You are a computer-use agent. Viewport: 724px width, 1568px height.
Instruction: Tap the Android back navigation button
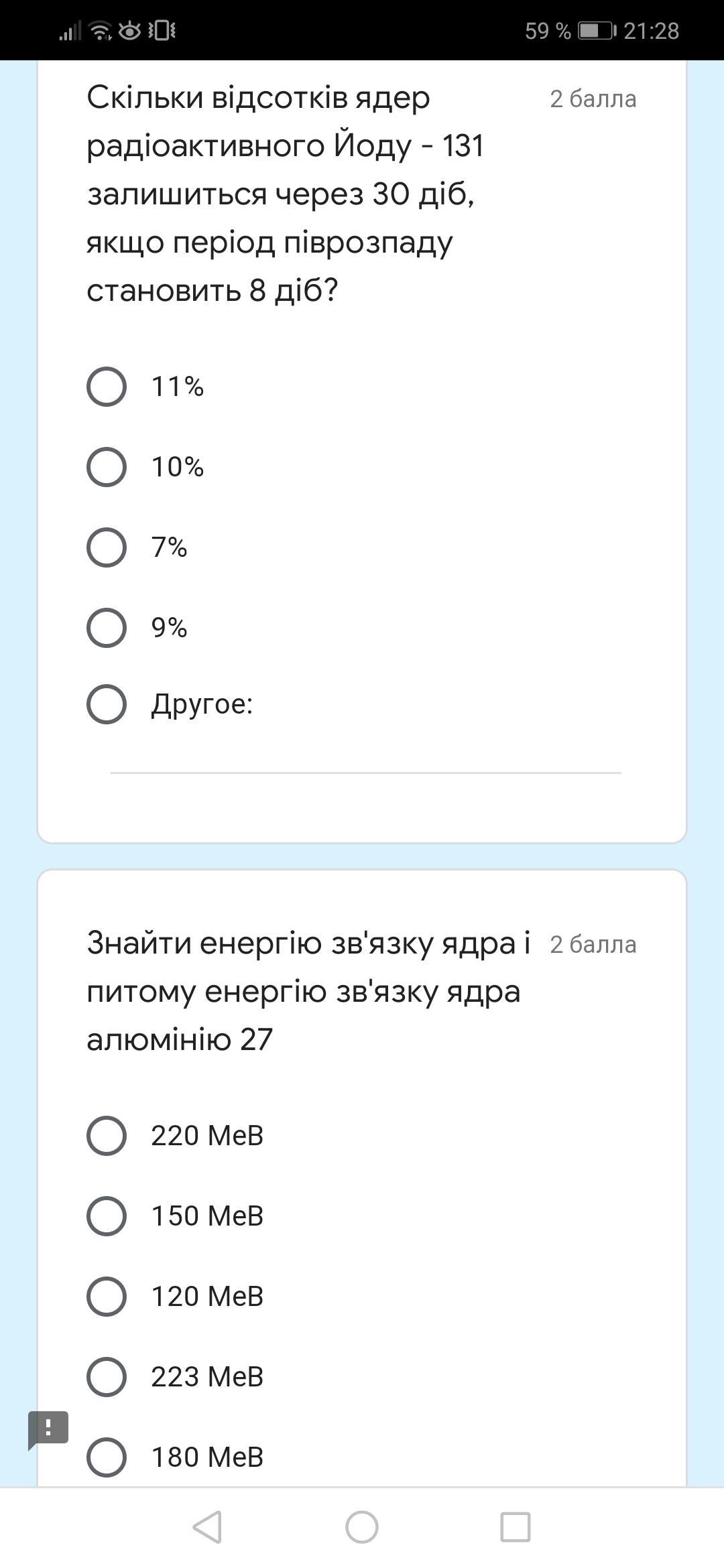click(208, 1527)
